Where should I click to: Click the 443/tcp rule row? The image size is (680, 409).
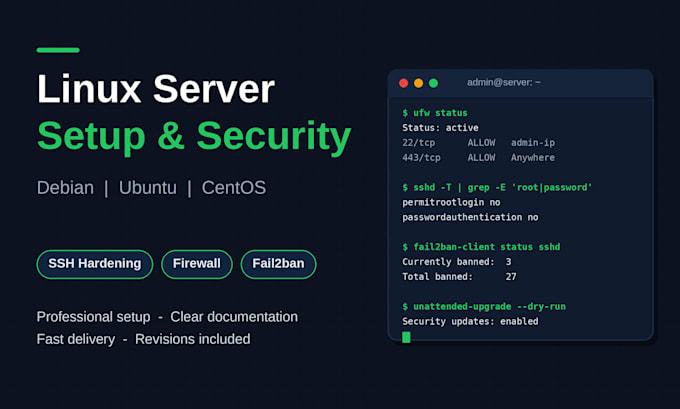click(478, 157)
